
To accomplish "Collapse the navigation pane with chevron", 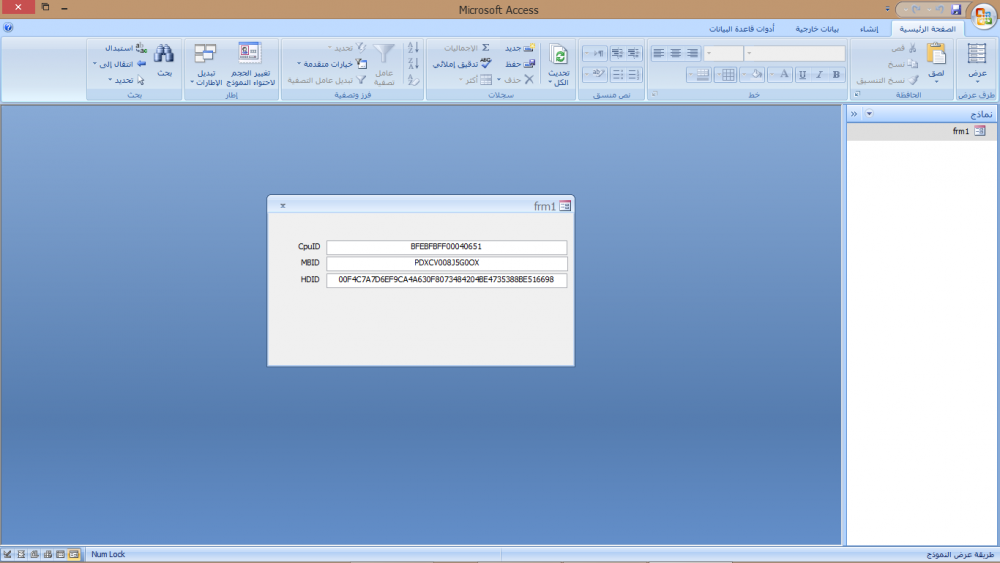I will pos(854,113).
